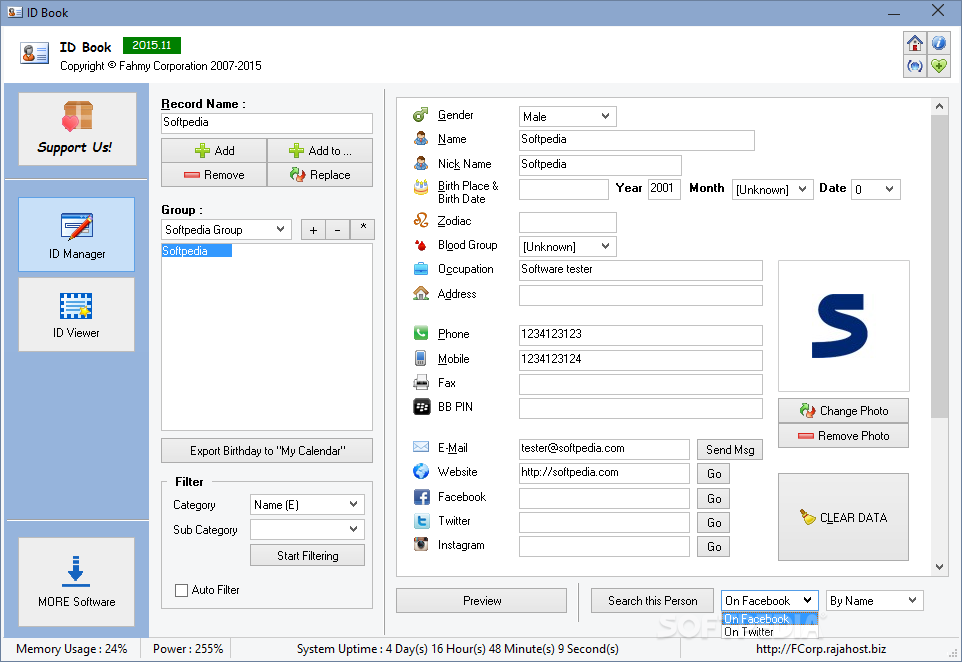Open the By Name search dropdown
The height and width of the screenshot is (662, 962).
(875, 601)
